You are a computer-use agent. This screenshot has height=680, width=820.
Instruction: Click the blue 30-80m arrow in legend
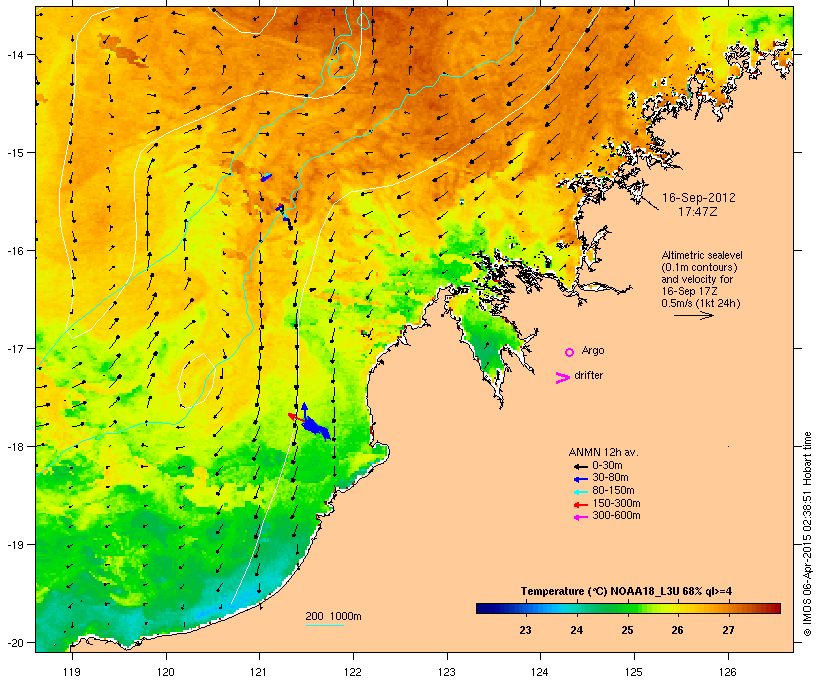(x=580, y=479)
